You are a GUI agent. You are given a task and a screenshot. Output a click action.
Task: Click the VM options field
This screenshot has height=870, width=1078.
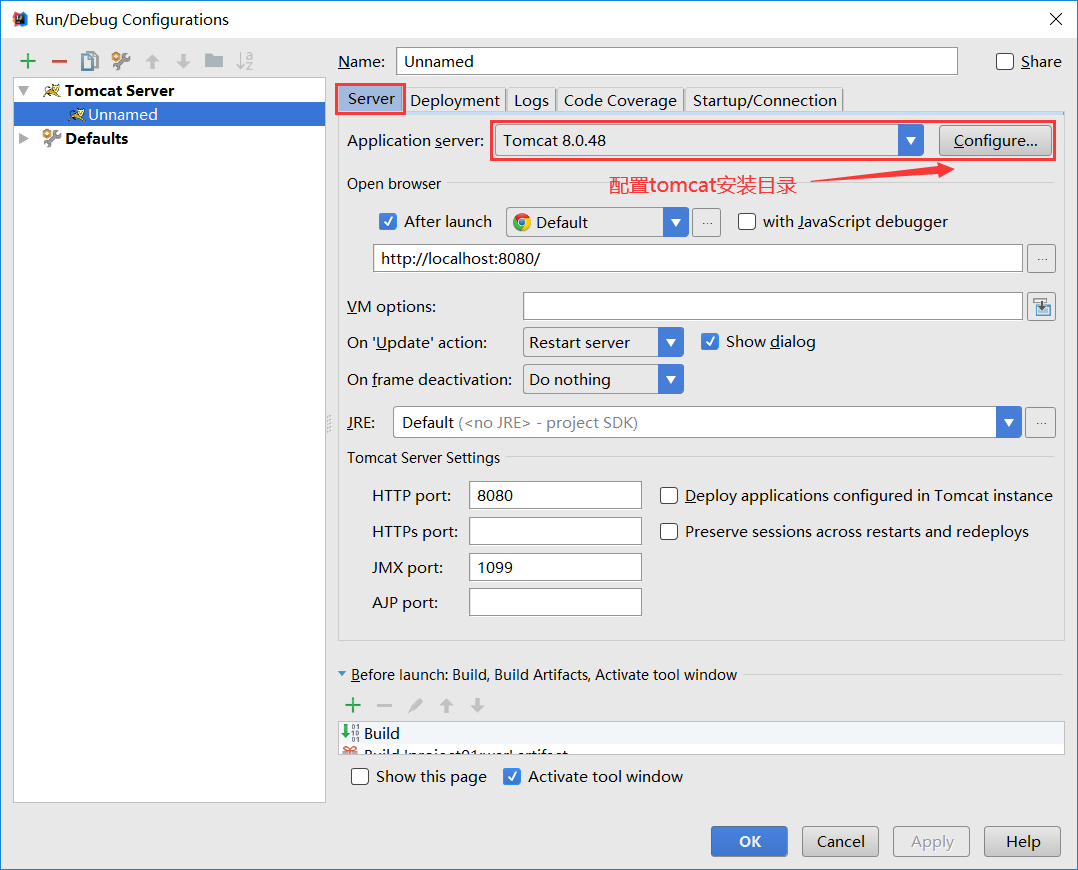click(773, 306)
